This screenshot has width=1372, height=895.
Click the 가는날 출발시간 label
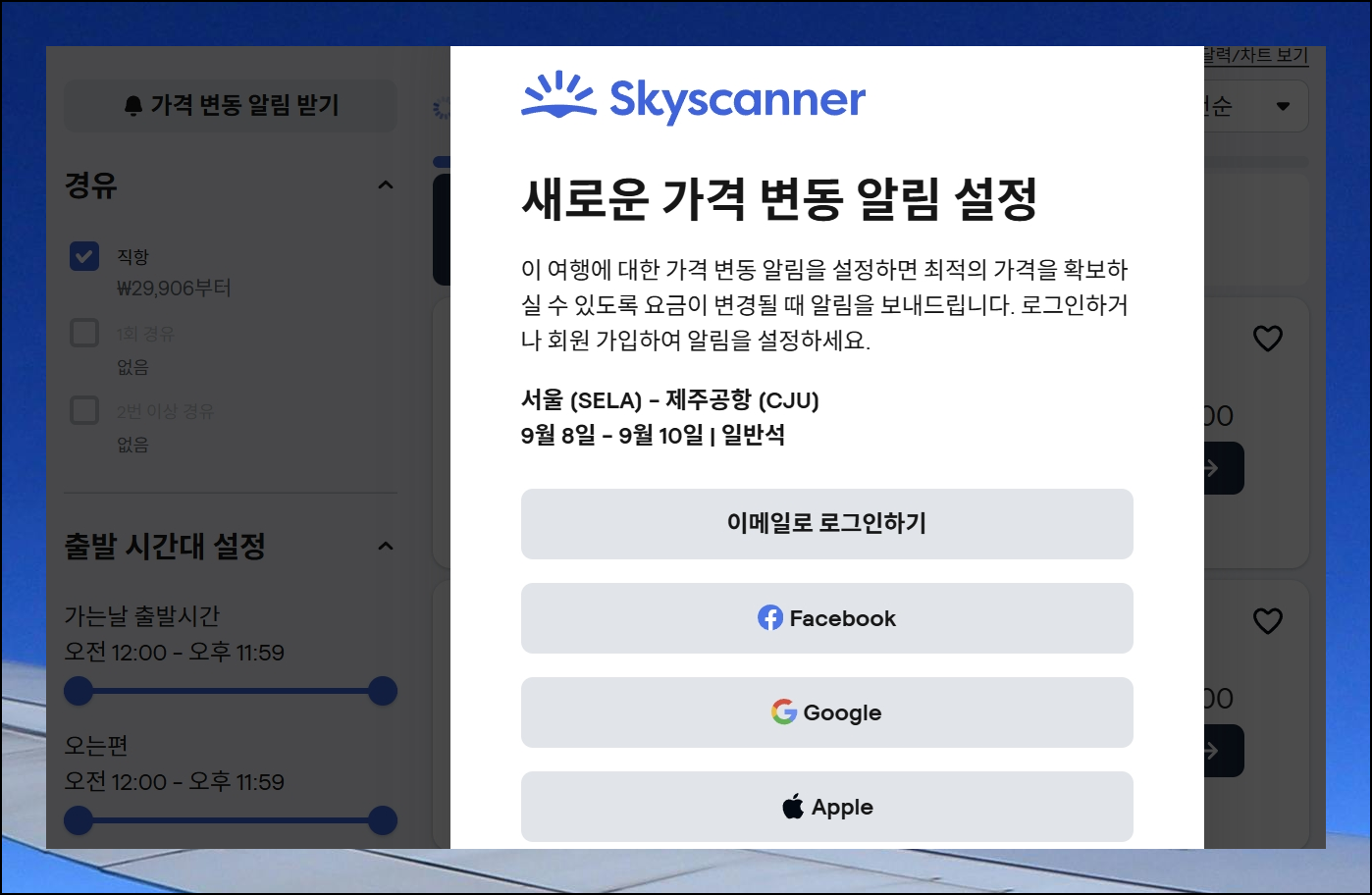(x=142, y=615)
